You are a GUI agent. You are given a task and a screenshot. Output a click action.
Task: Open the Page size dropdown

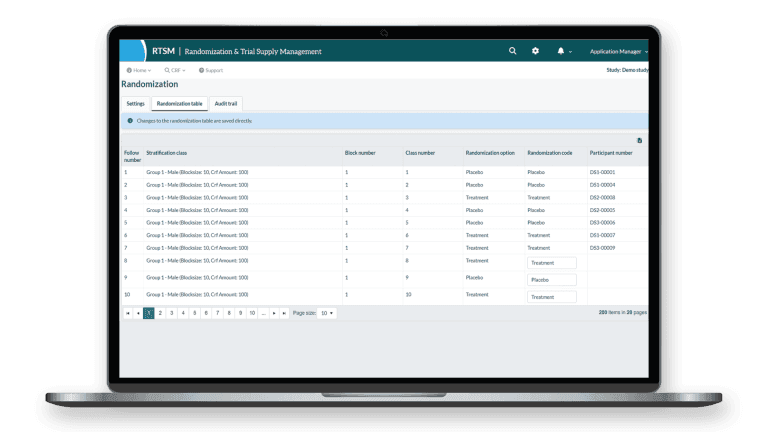pos(328,313)
